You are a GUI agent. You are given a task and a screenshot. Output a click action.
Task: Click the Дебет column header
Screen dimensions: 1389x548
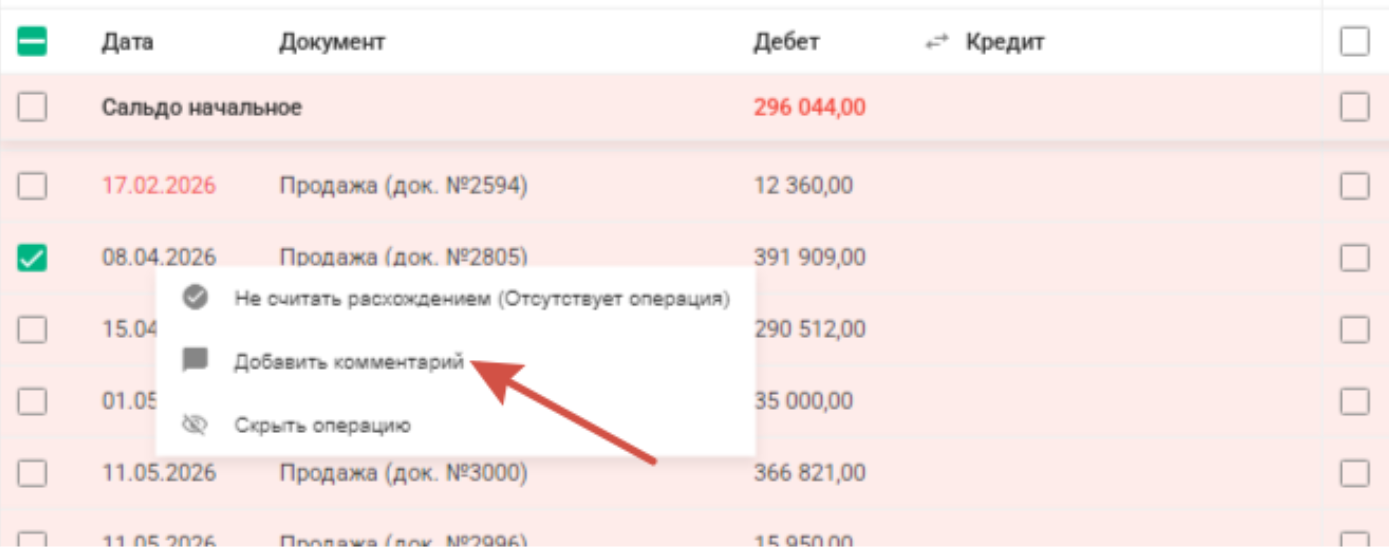786,42
